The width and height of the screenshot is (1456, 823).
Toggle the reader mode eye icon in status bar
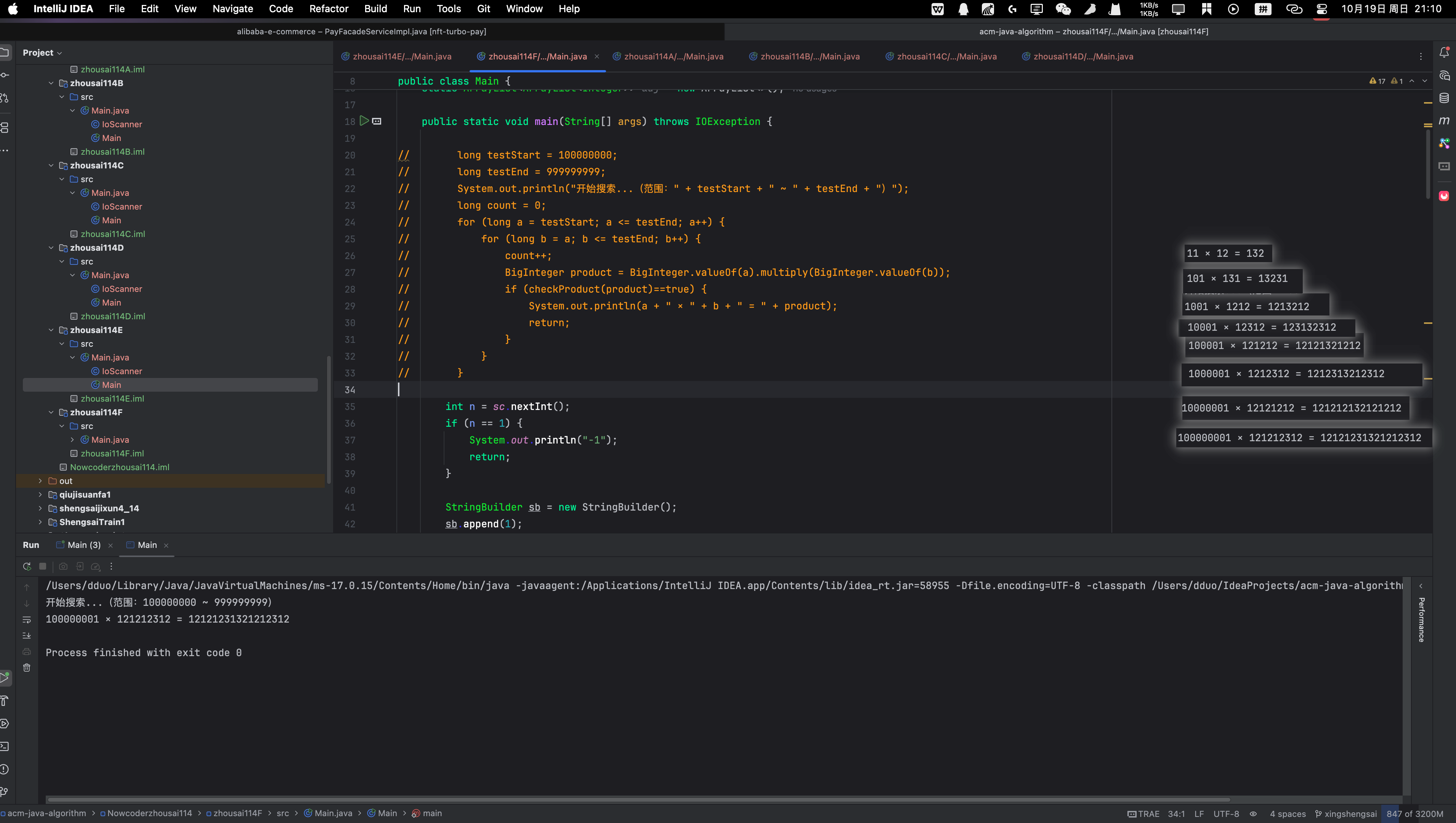pyautogui.click(x=1253, y=814)
